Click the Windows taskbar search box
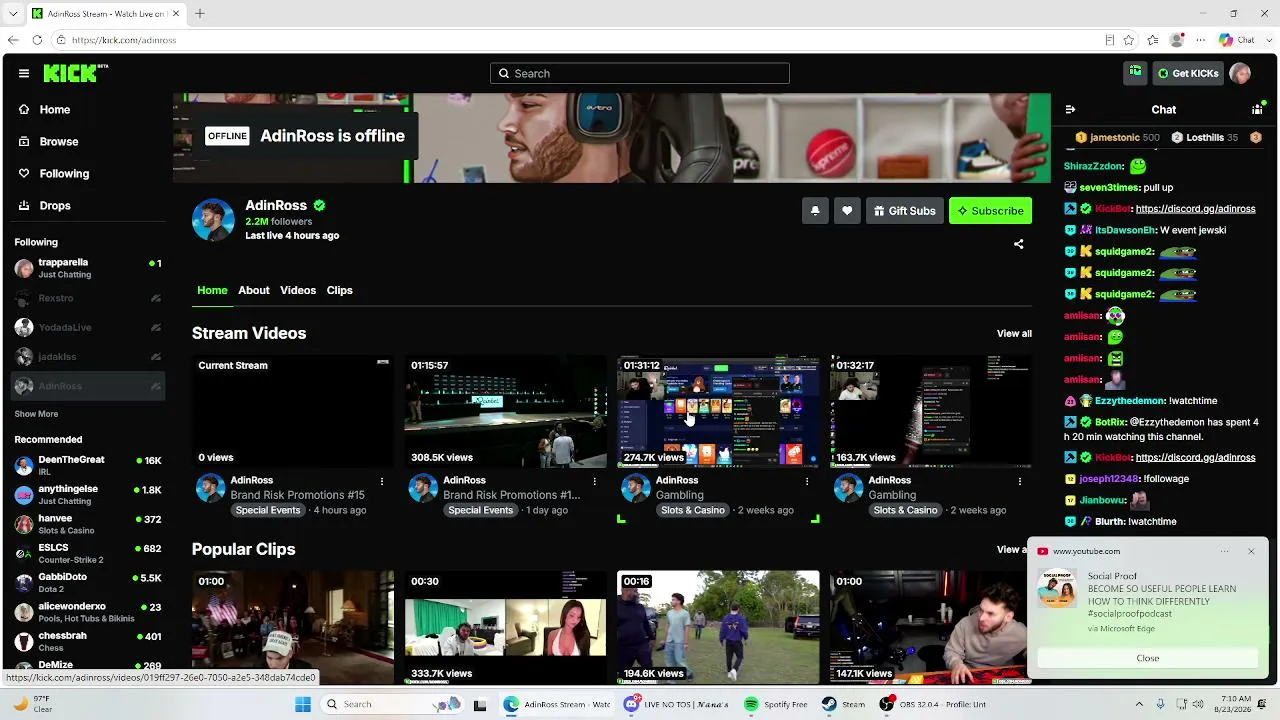Screen dimensions: 1280x720 click(393, 704)
